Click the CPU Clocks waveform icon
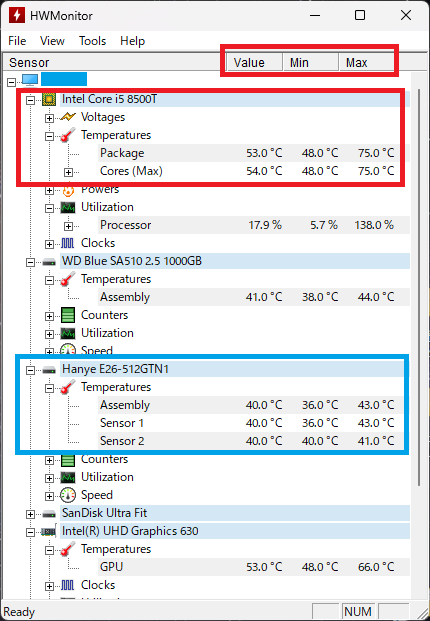 pyautogui.click(x=68, y=243)
